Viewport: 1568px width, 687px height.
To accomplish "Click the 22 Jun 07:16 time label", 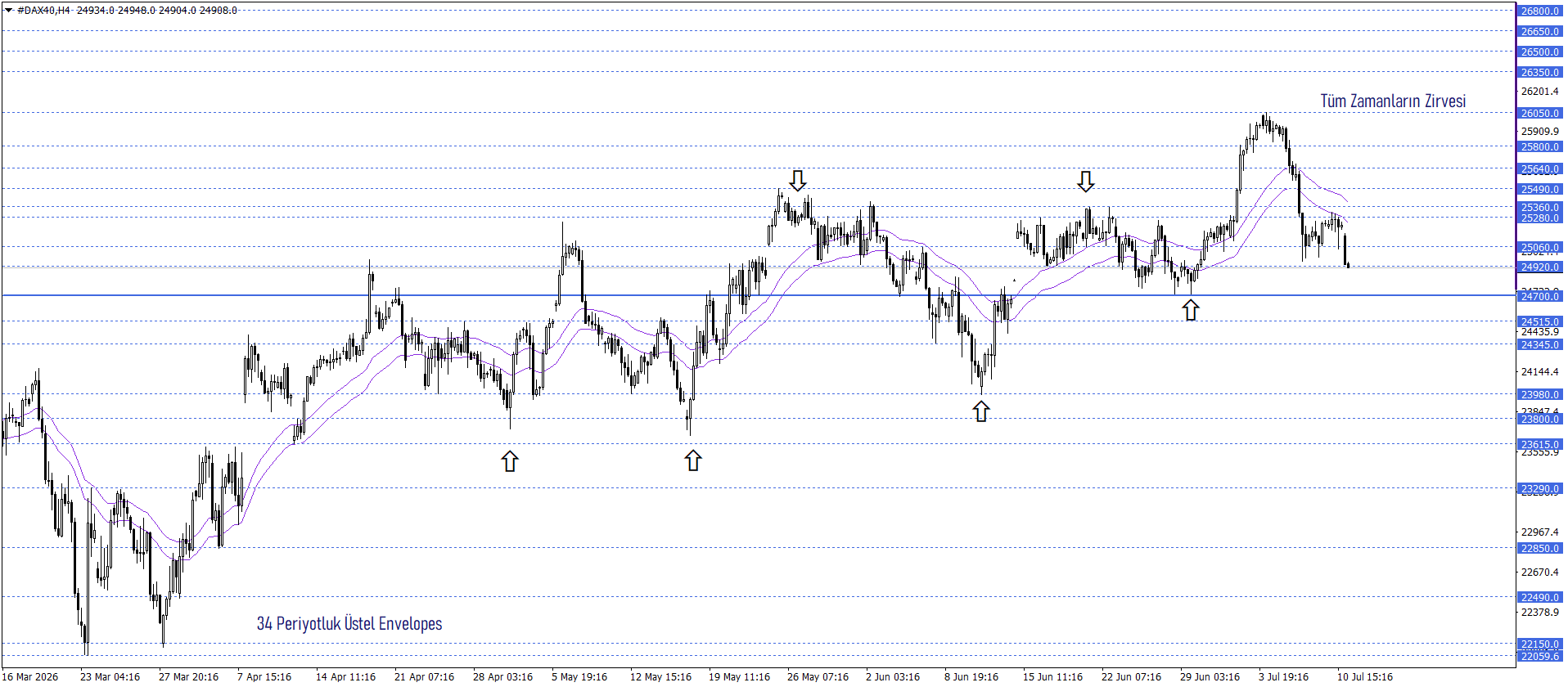I will pos(1131,677).
